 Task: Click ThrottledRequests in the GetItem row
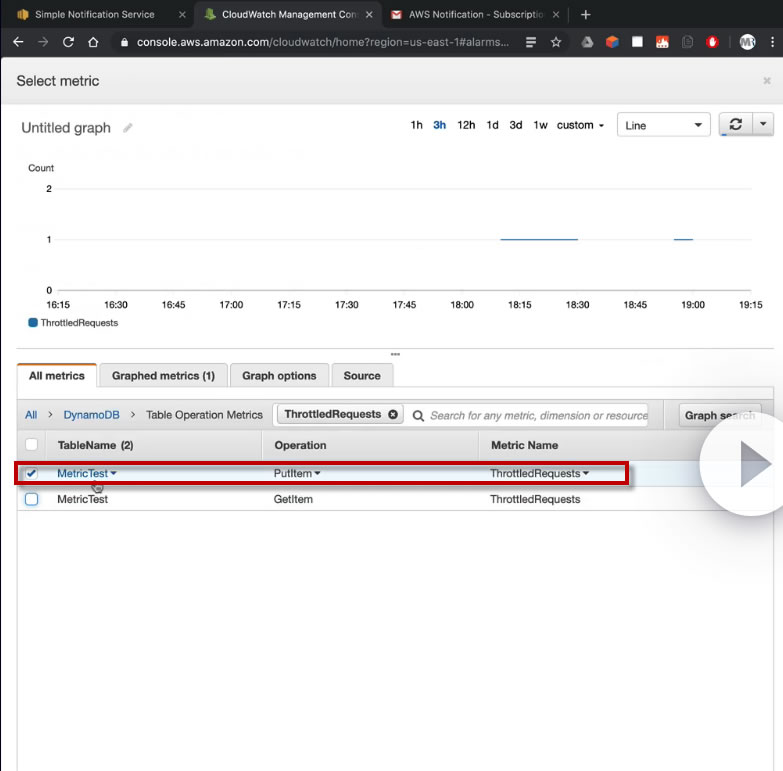535,499
